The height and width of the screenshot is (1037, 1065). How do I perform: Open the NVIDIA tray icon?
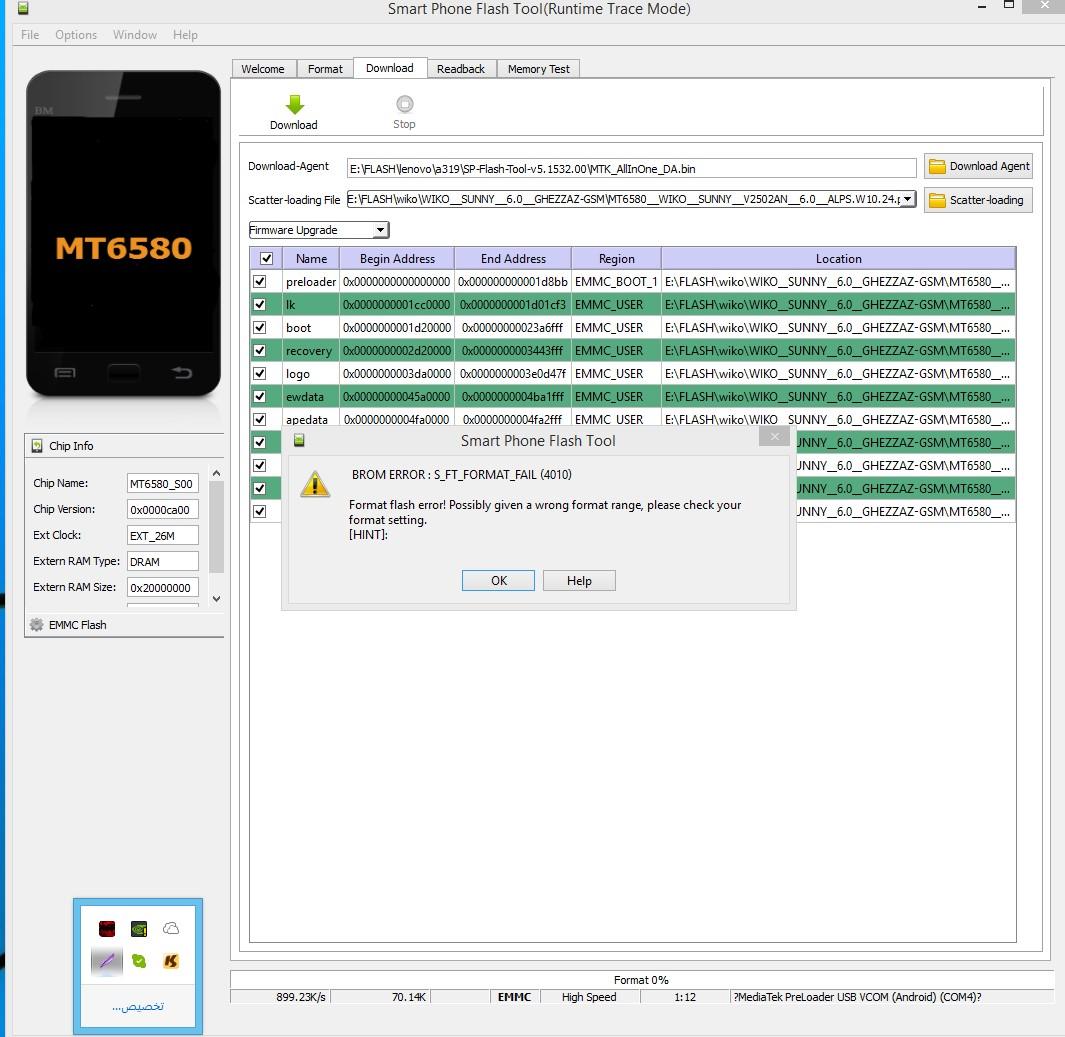139,928
